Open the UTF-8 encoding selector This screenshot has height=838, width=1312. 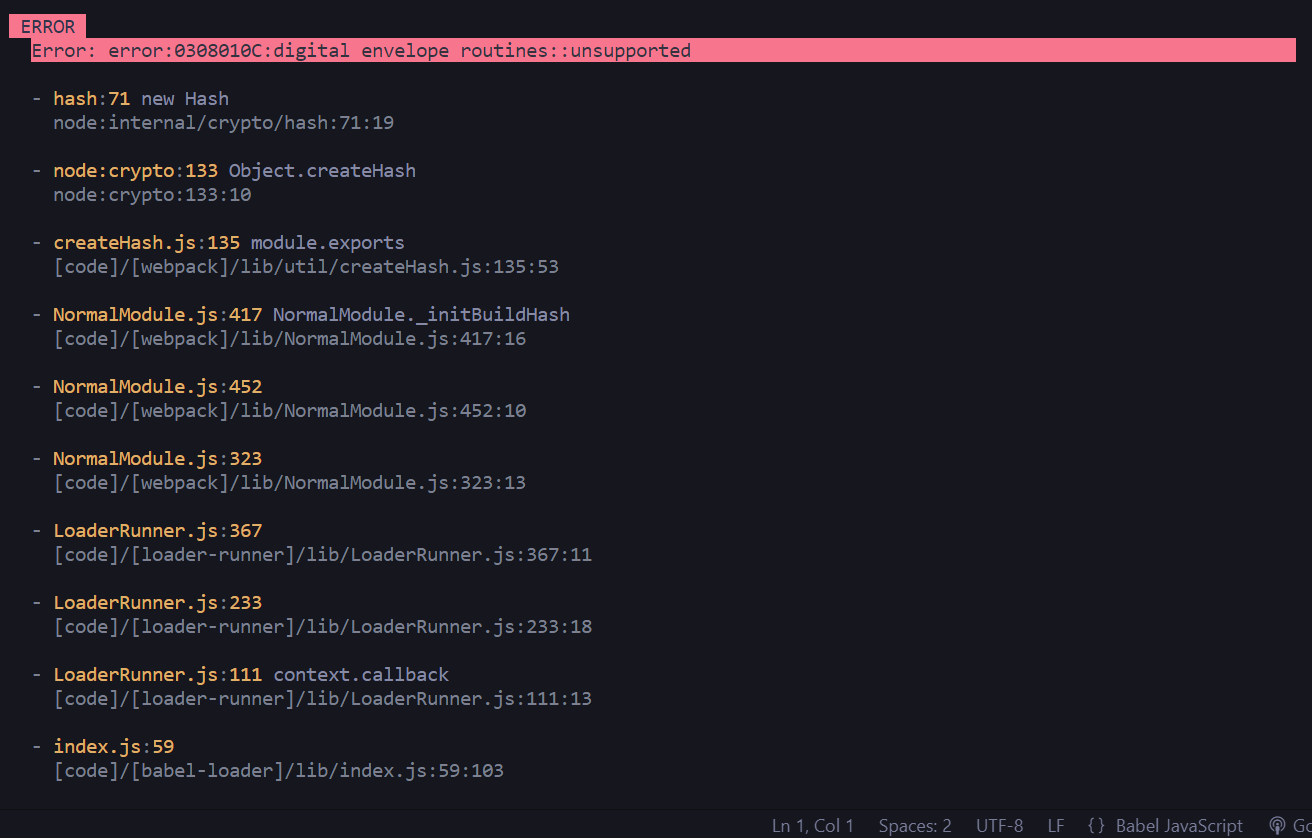coord(999,825)
